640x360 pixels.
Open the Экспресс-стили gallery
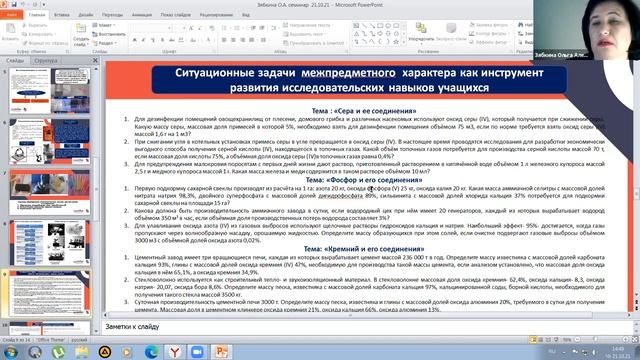point(451,32)
